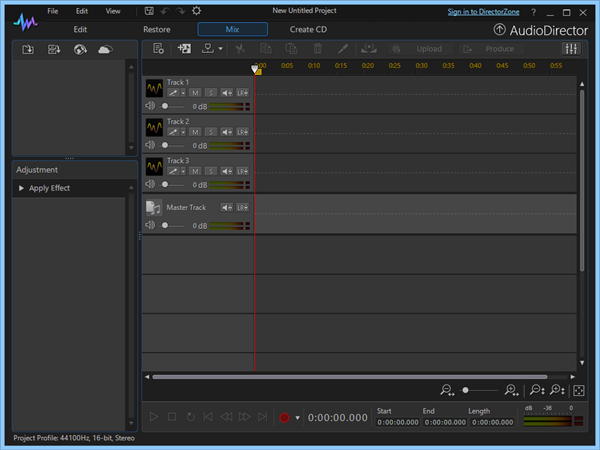Click the import media icon in library
600x450 pixels.
[x=29, y=49]
